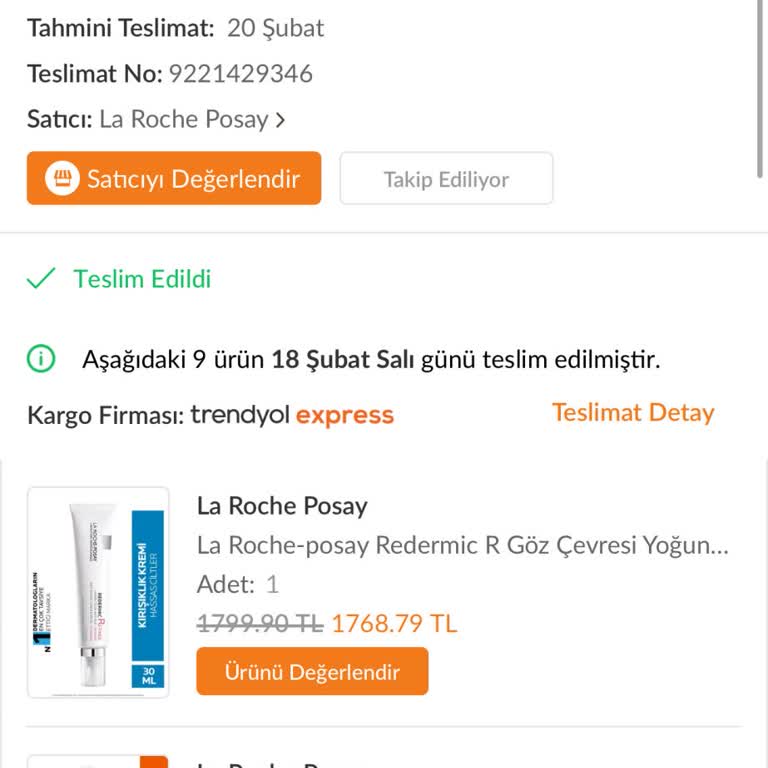Viewport: 768px width, 768px height.
Task: Click the green Teslim Edildi checkmark
Action: pyautogui.click(x=41, y=279)
